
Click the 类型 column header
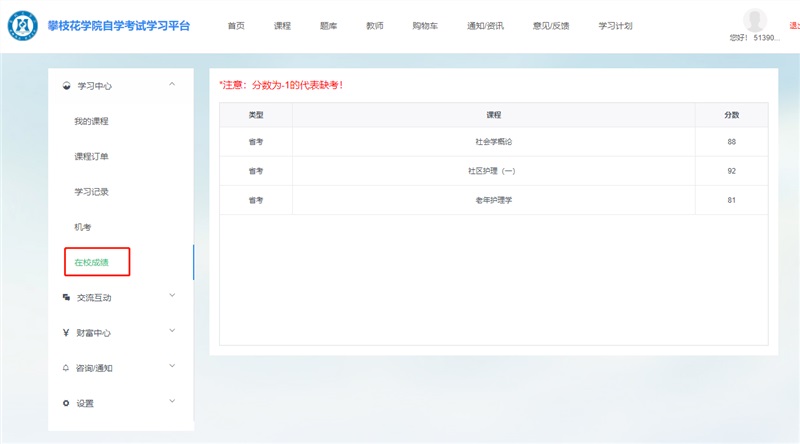(256, 115)
